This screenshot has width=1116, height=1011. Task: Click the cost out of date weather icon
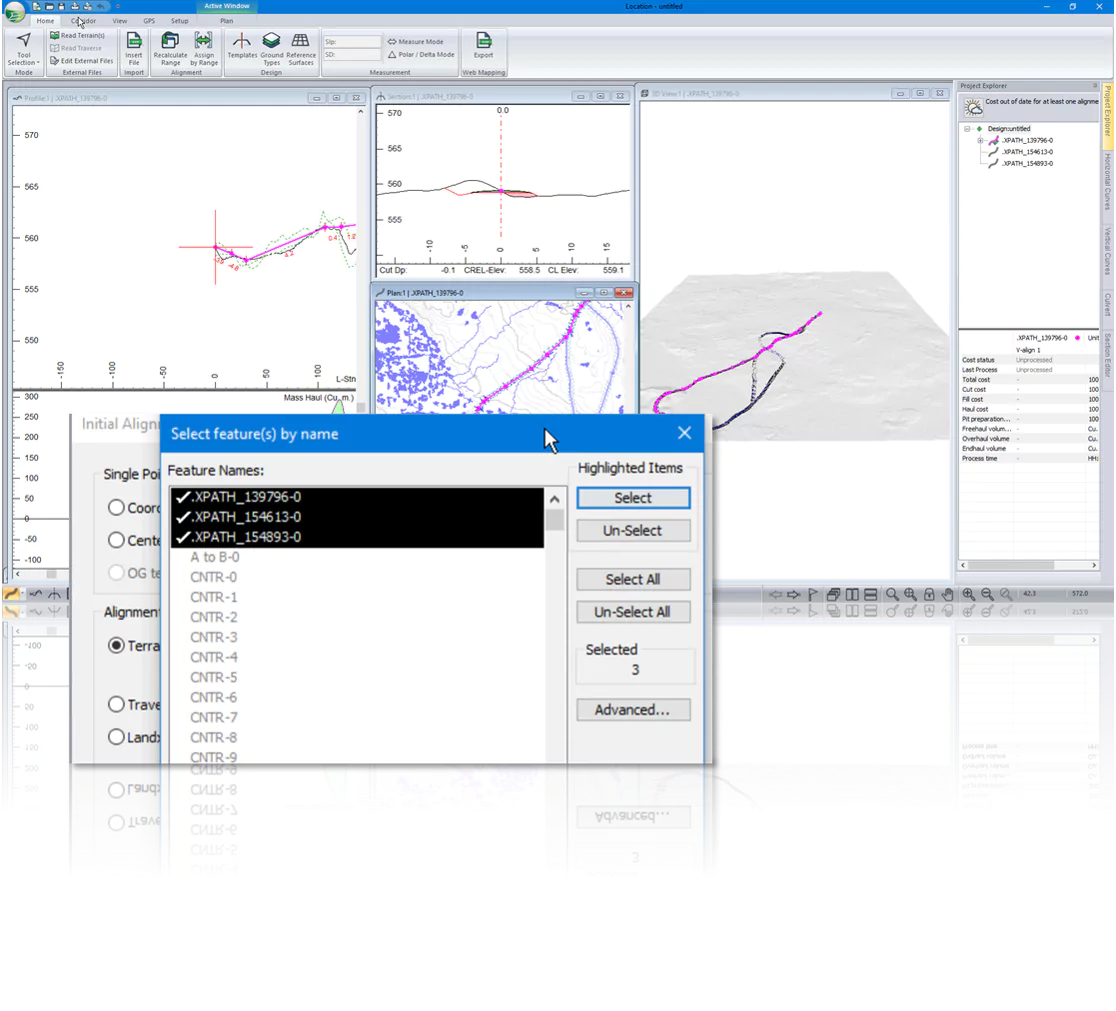click(x=972, y=107)
